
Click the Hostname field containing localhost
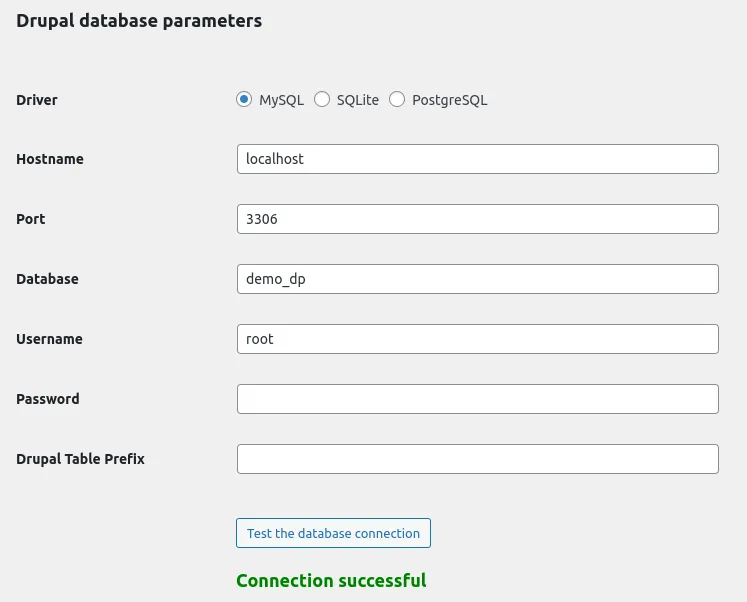tap(477, 159)
